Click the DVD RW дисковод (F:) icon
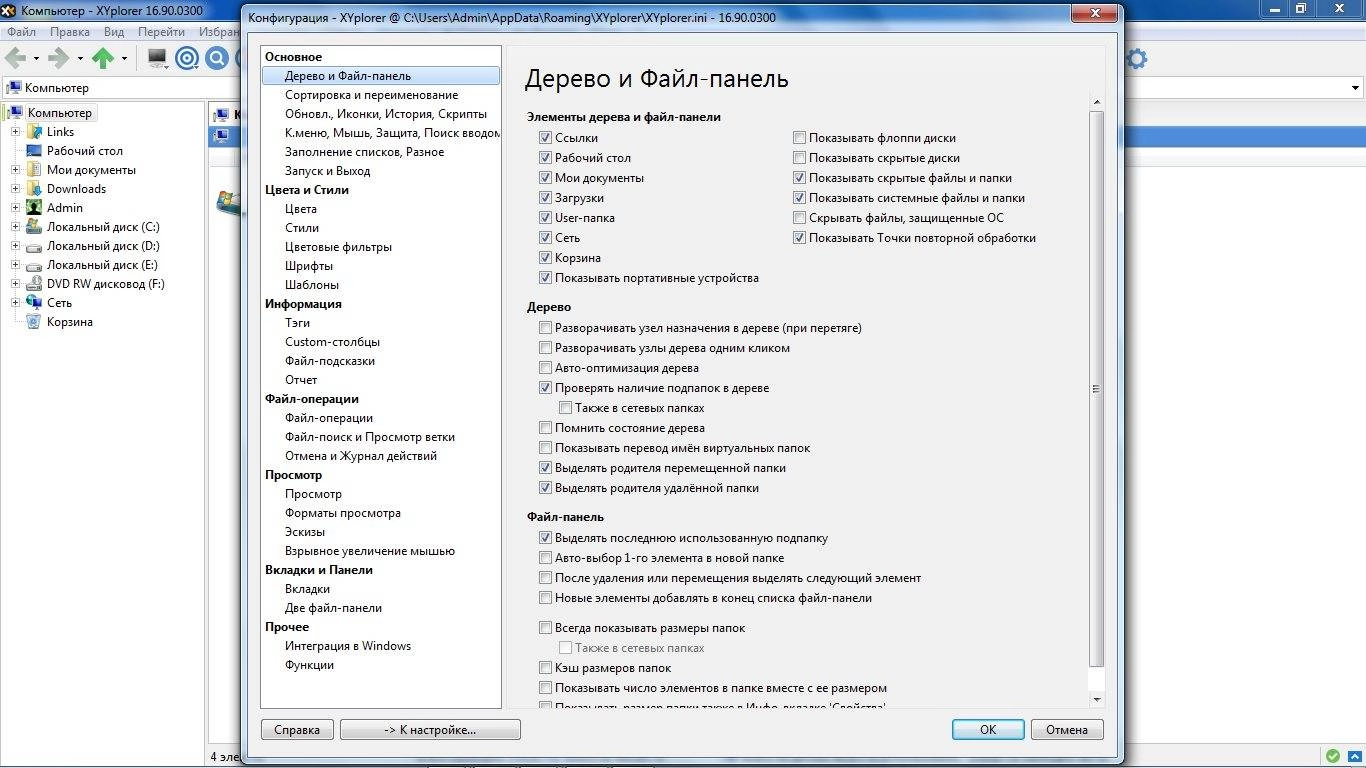1366x768 pixels. [x=34, y=284]
